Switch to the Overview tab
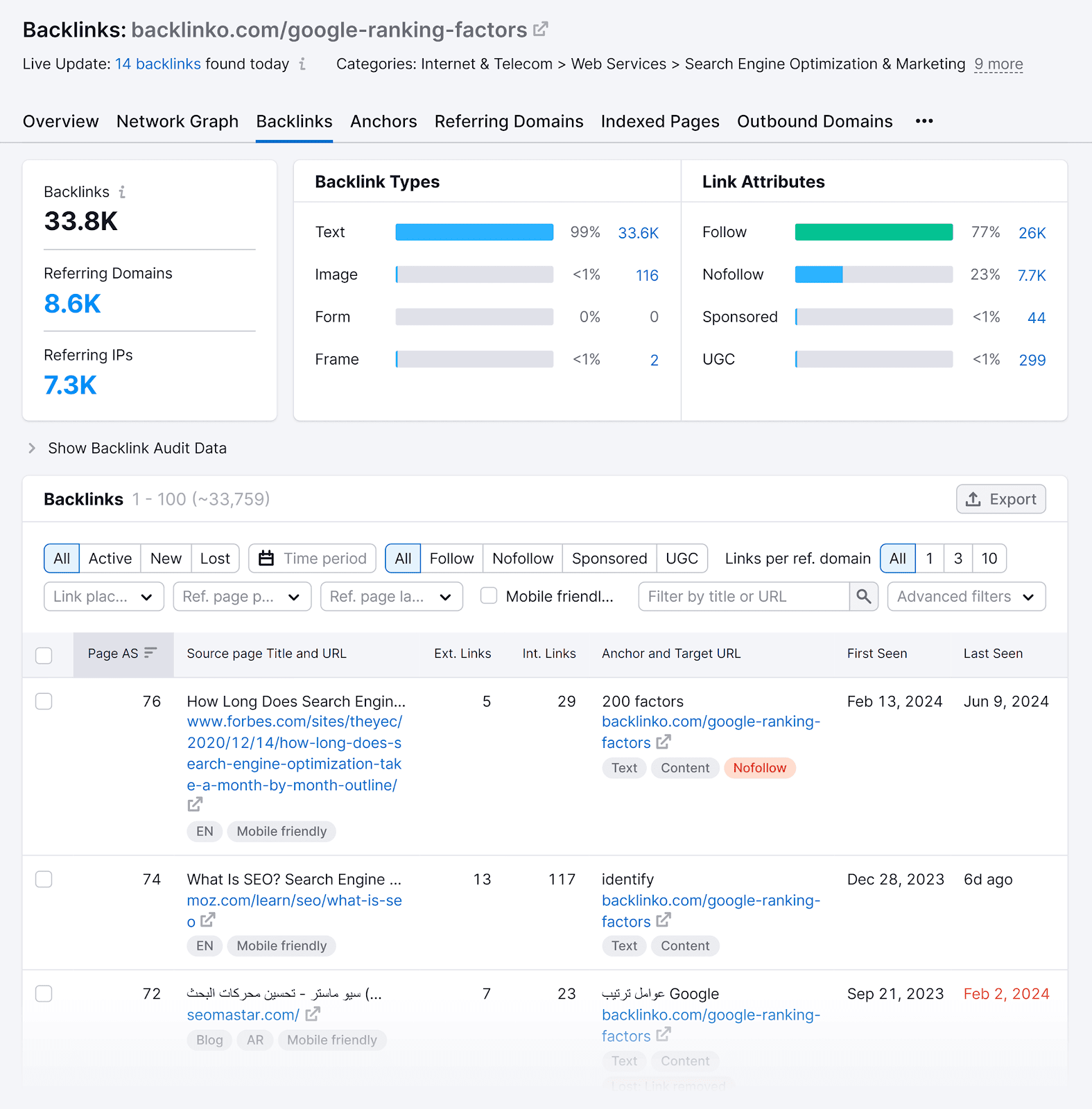This screenshot has width=1092, height=1109. [x=61, y=121]
